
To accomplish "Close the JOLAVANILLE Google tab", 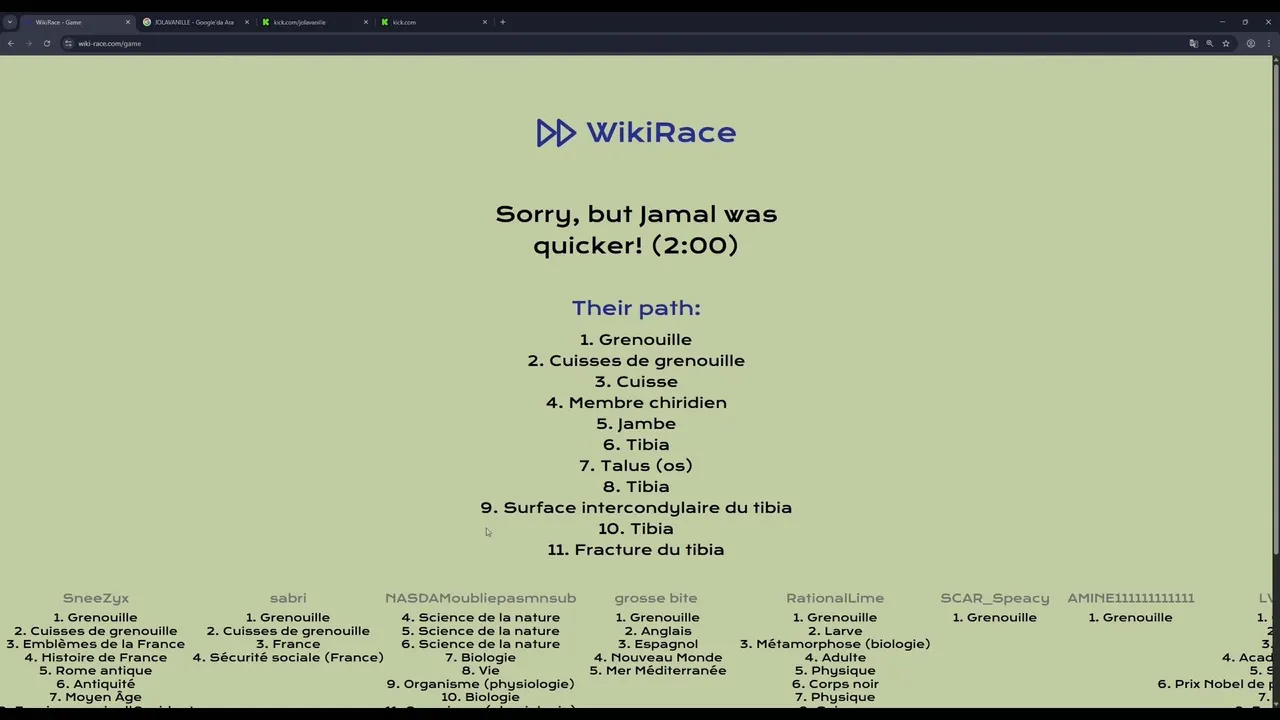I will pos(246,22).
